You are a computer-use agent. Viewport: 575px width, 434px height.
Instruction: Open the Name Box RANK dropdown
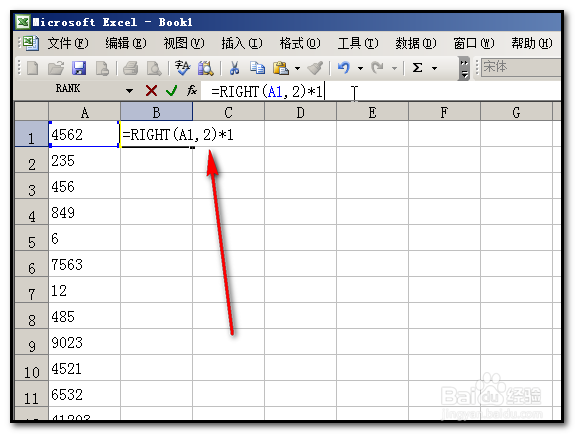coord(129,91)
